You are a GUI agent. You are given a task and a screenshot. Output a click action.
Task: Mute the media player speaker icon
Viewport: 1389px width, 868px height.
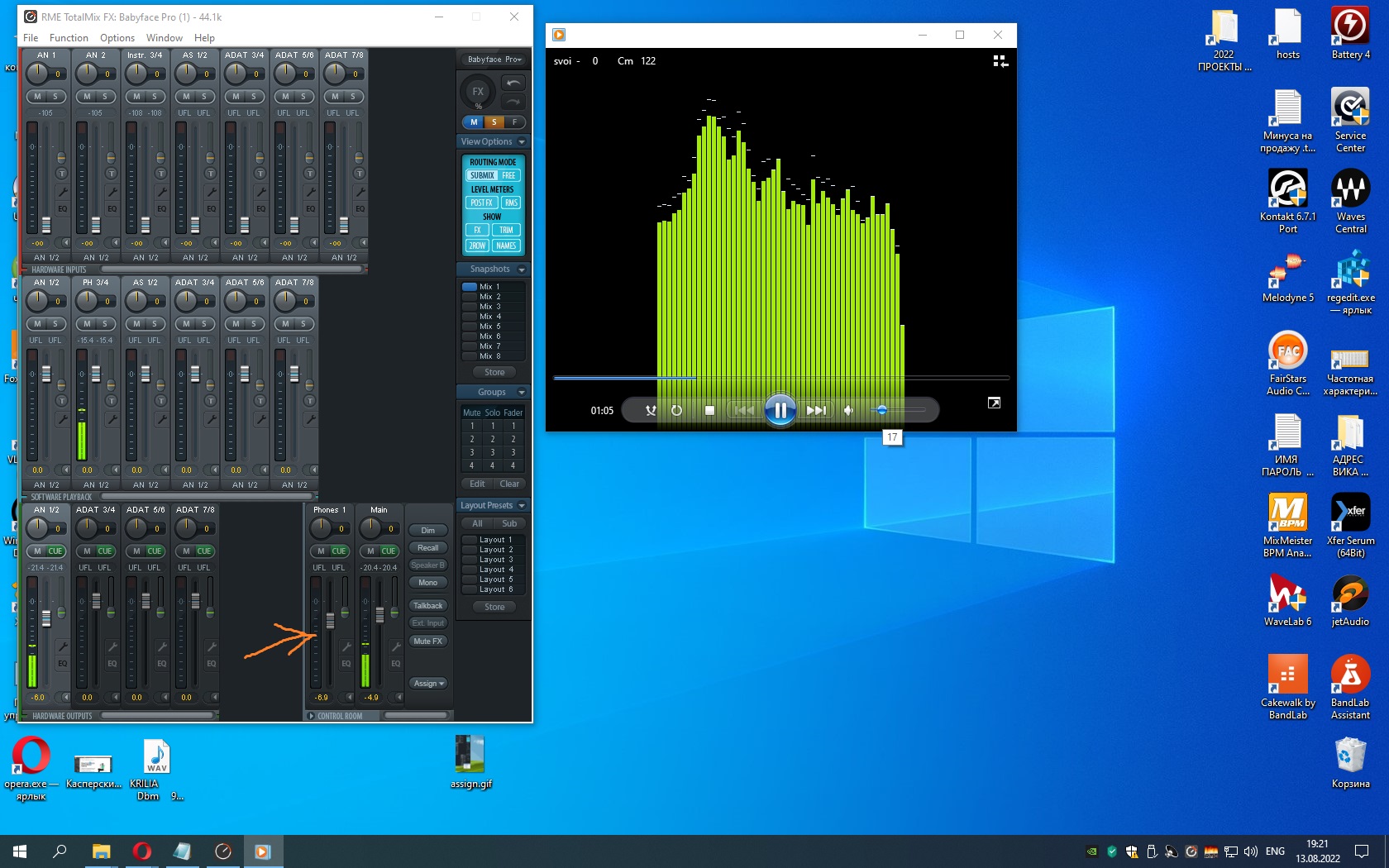pos(848,410)
